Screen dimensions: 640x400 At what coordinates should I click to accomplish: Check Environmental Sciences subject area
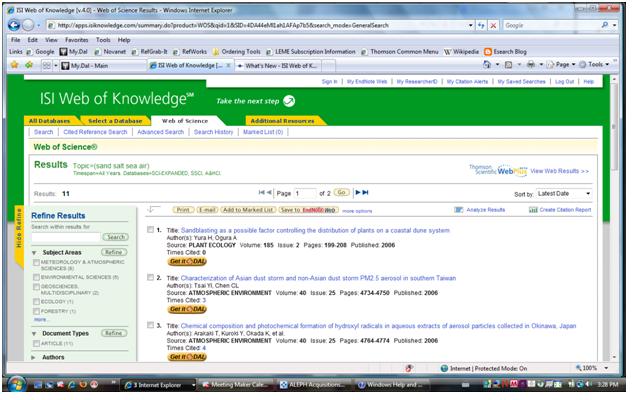[36, 278]
